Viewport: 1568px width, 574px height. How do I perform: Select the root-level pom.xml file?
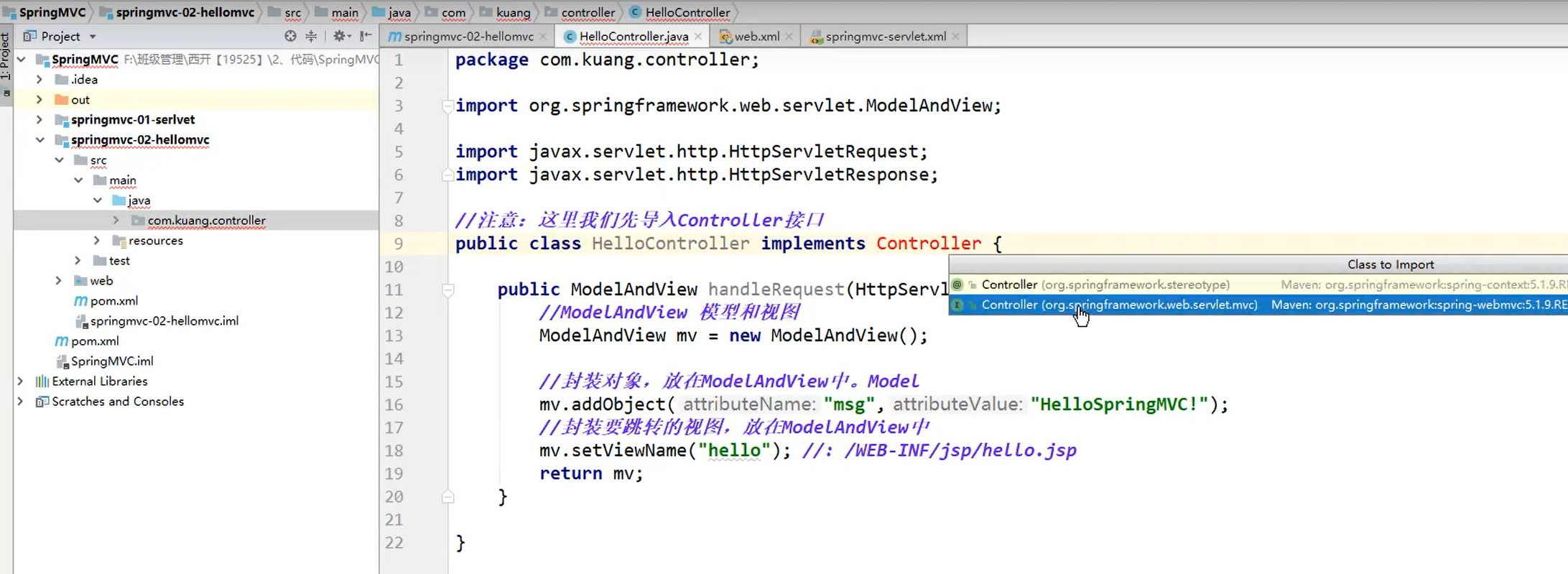(x=95, y=341)
